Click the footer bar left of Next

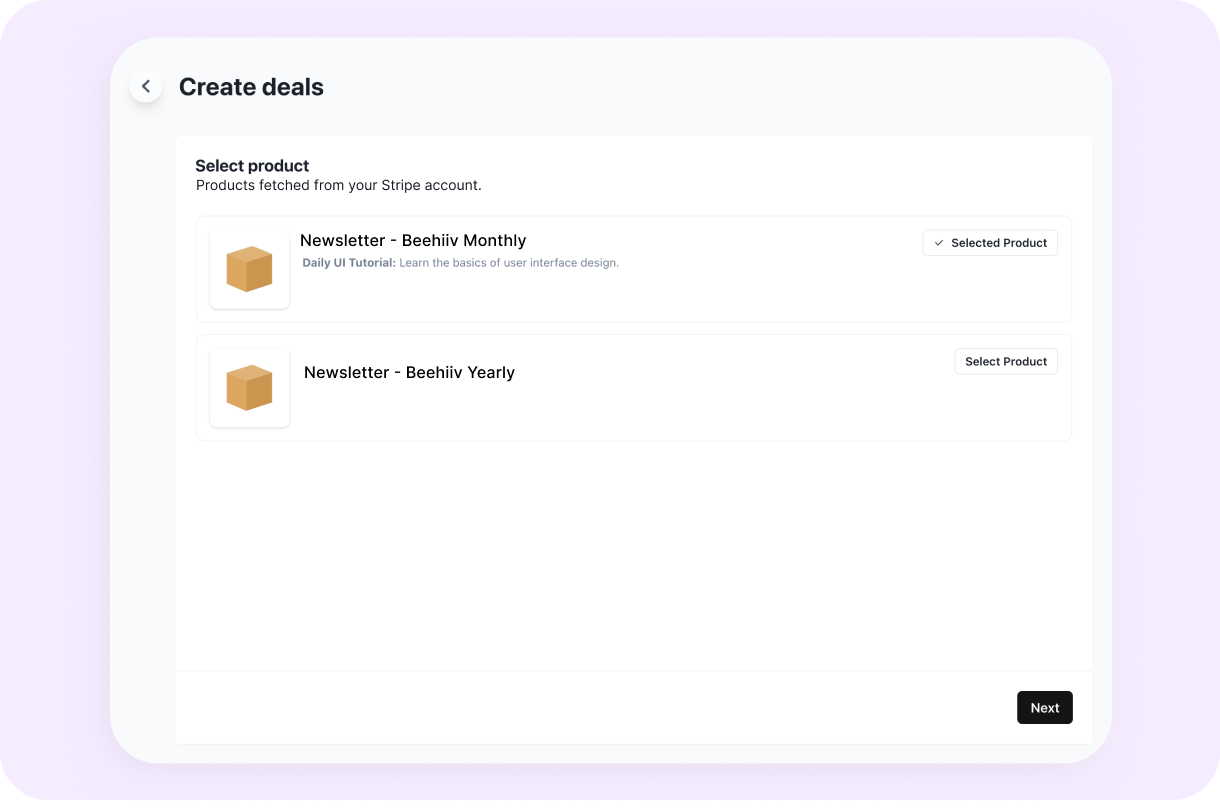pyautogui.click(x=595, y=708)
